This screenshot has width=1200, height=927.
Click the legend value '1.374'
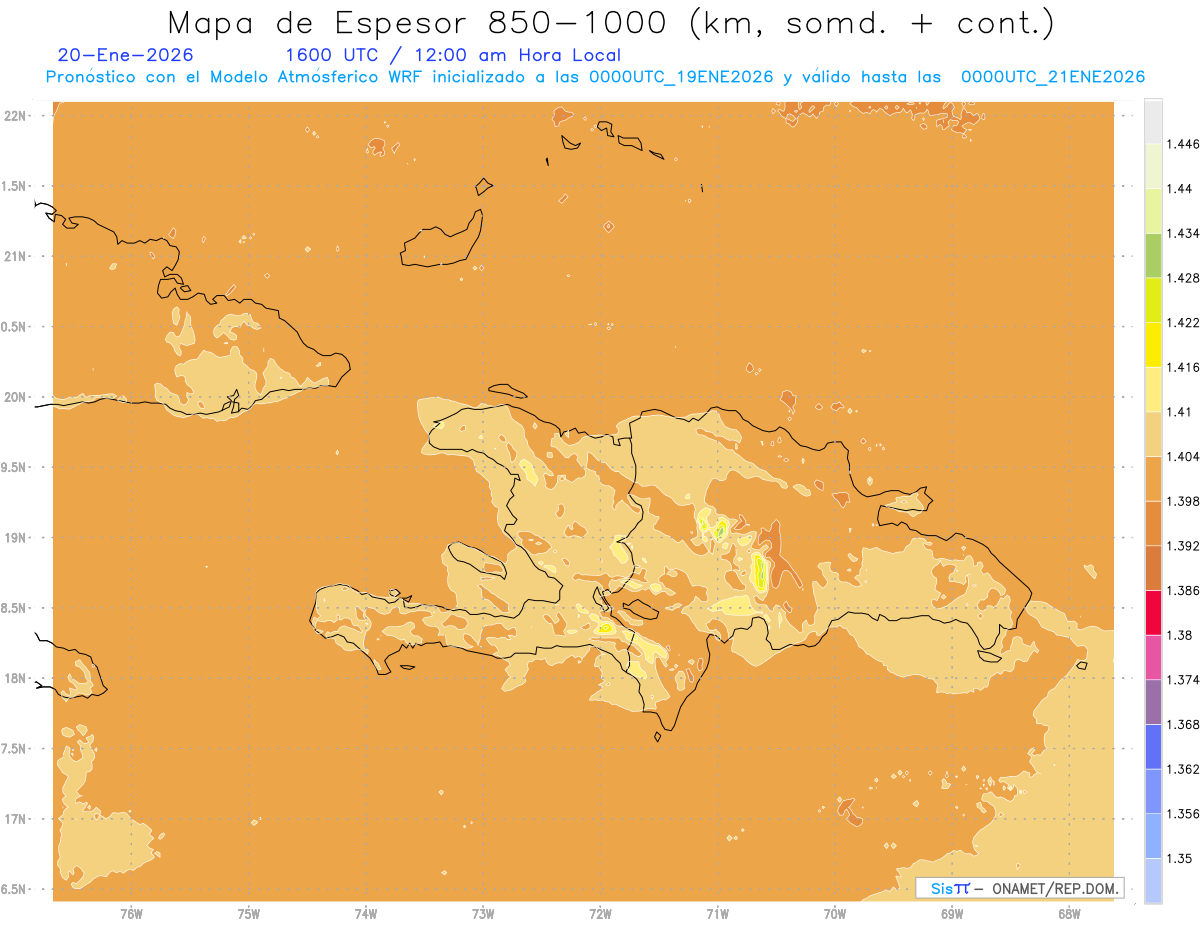click(x=1183, y=680)
